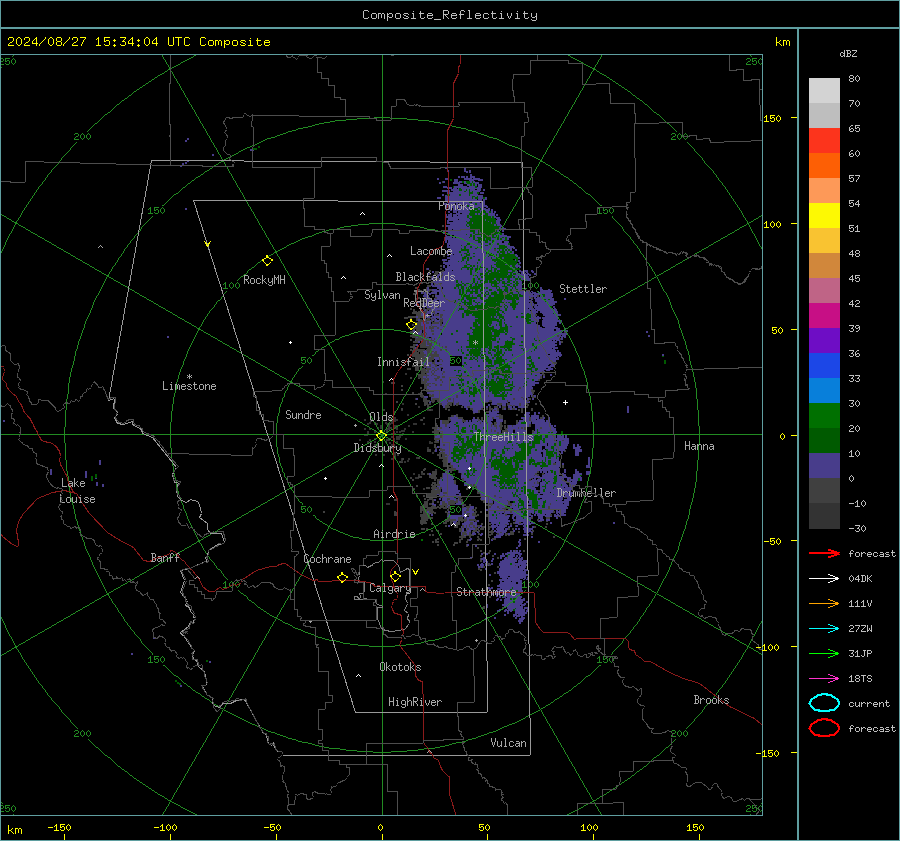Select the 65 dBZ red swatch
900x841 pixels.
coord(824,141)
